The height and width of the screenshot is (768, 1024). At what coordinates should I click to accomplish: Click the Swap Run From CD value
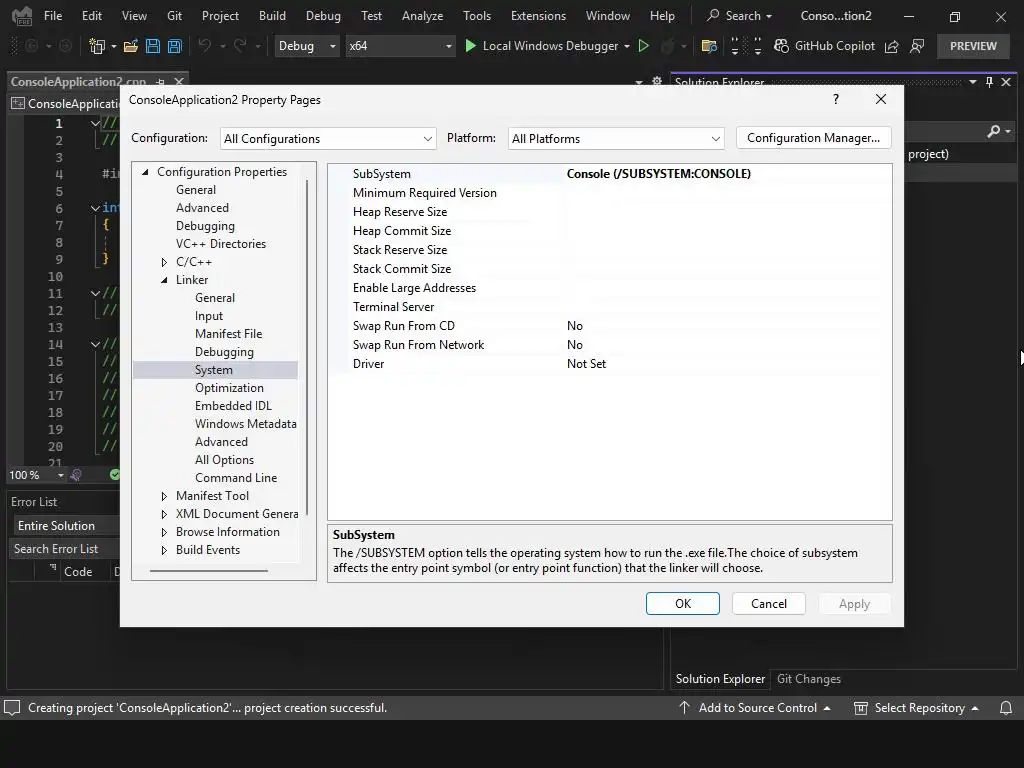575,326
